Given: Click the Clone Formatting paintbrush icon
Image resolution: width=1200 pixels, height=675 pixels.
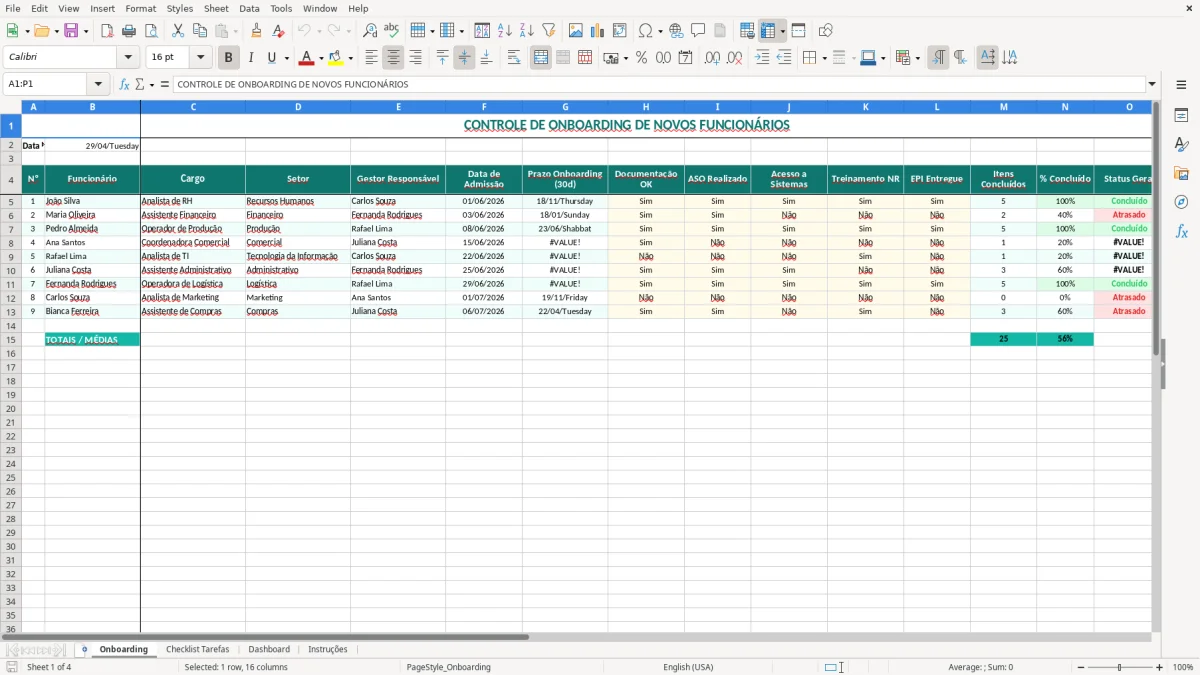Looking at the screenshot, I should pyautogui.click(x=257, y=31).
